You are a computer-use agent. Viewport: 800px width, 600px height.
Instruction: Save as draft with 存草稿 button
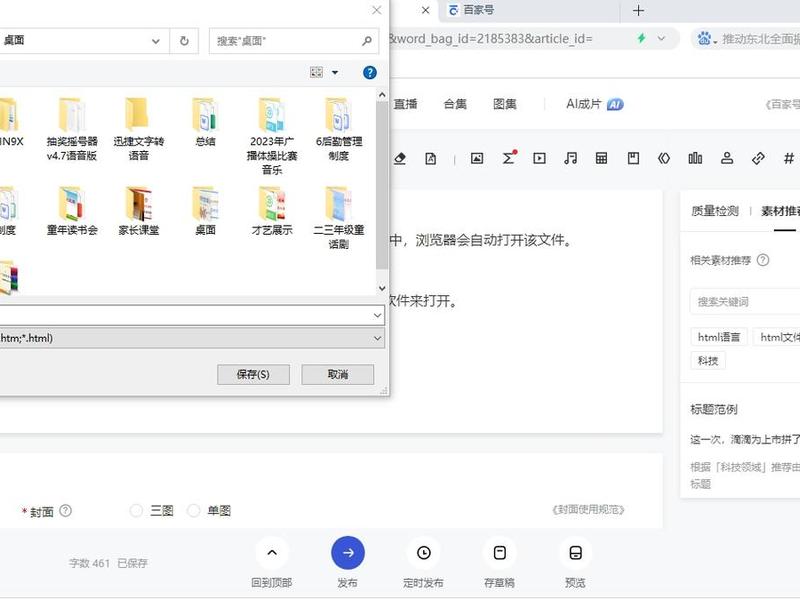pyautogui.click(x=499, y=553)
